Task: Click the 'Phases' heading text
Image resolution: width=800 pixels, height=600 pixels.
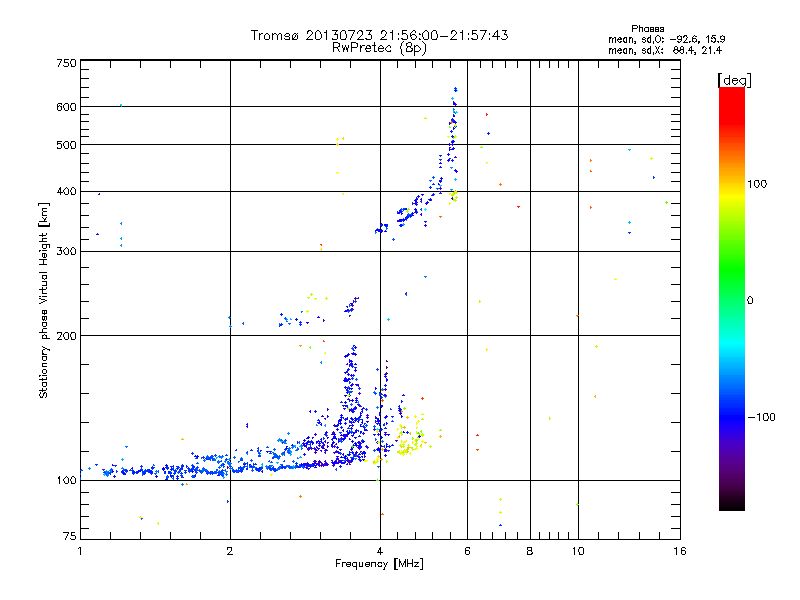Action: point(647,29)
